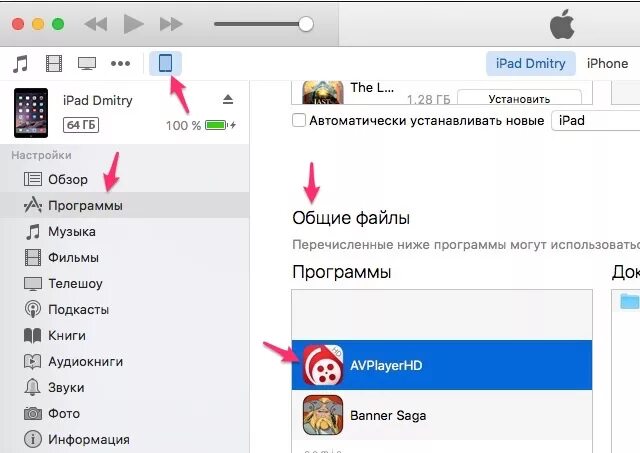
Task: Switch to the iPhone tab
Action: coord(607,63)
